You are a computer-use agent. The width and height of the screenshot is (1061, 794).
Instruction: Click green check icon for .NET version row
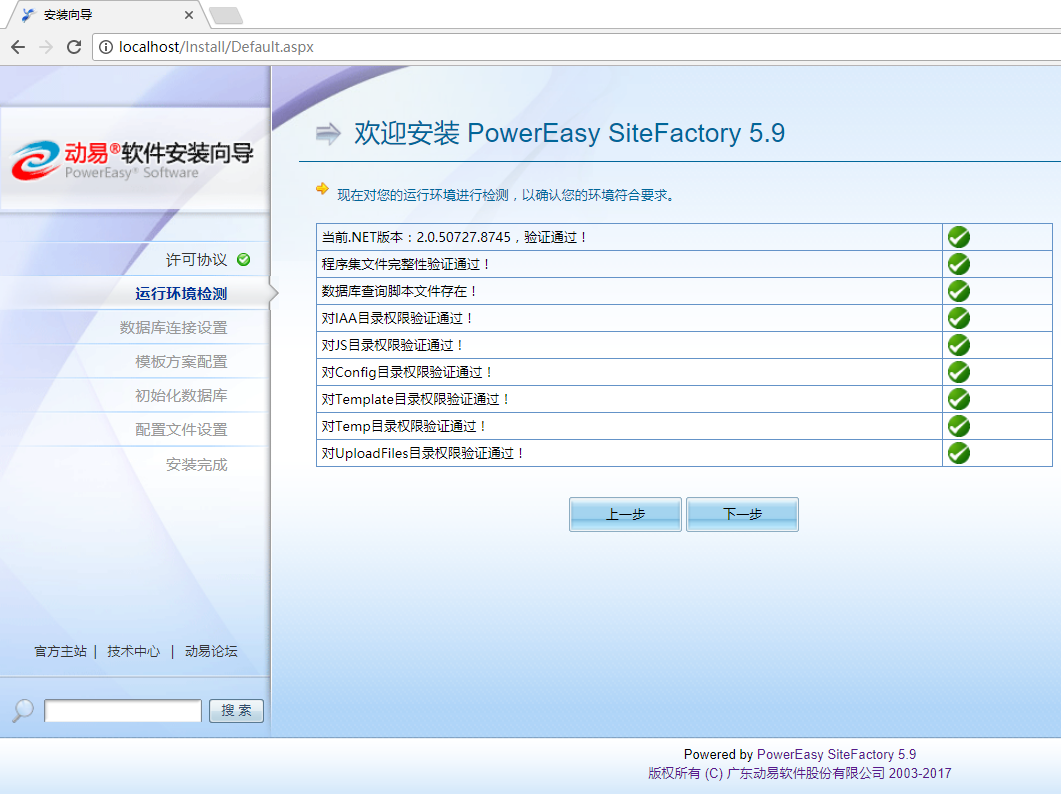(958, 237)
